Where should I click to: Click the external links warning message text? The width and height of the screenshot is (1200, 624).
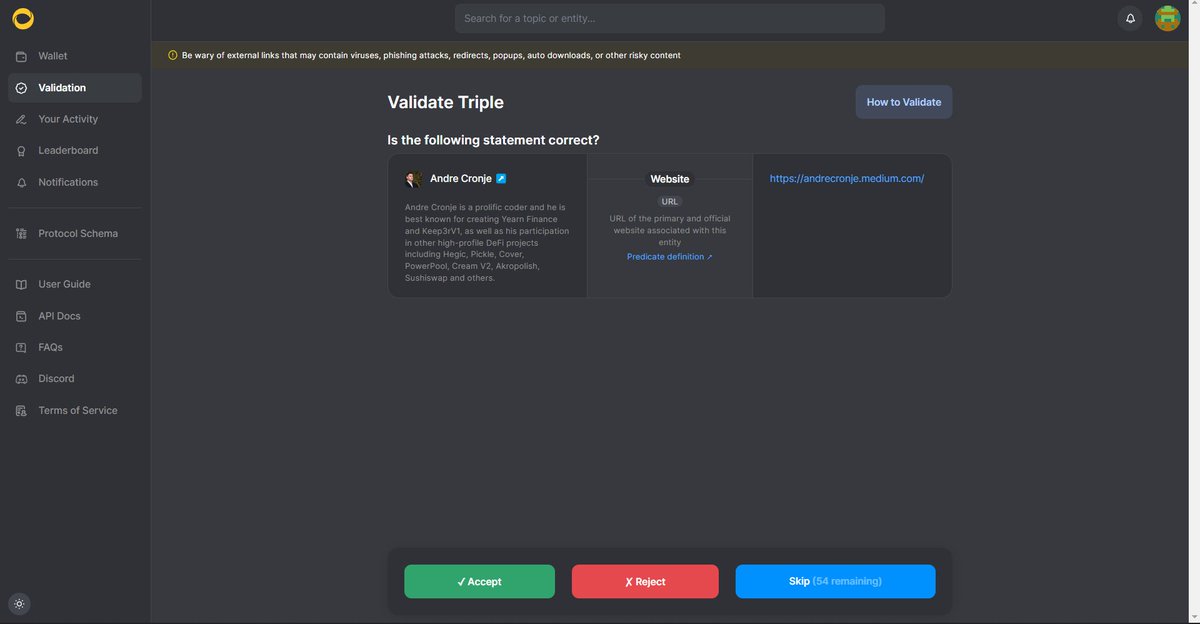431,55
